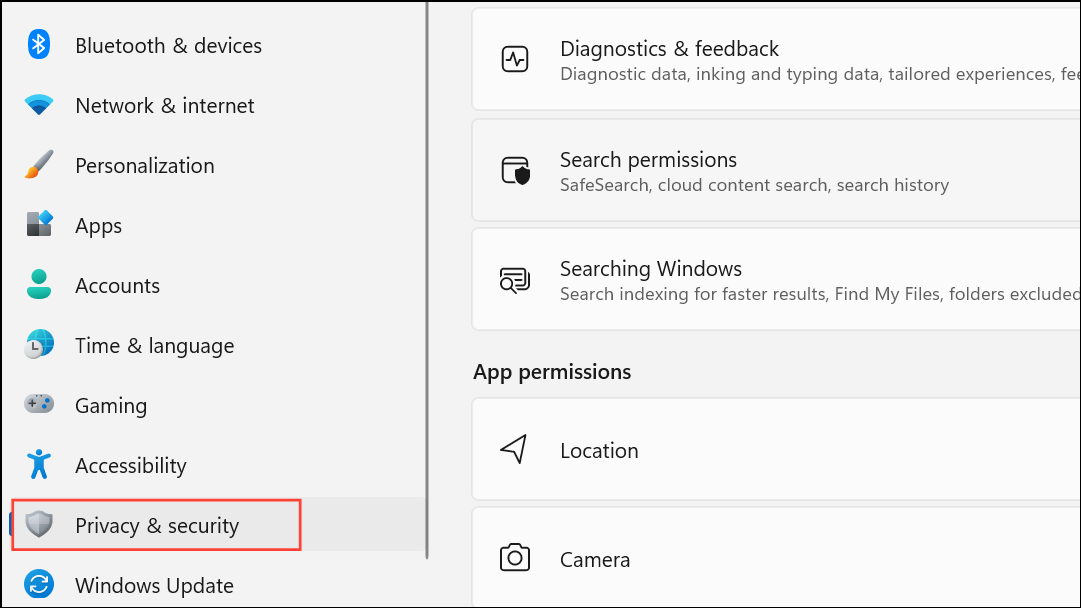The image size is (1081, 608).
Task: Click the Accounts person icon
Action: [x=39, y=285]
